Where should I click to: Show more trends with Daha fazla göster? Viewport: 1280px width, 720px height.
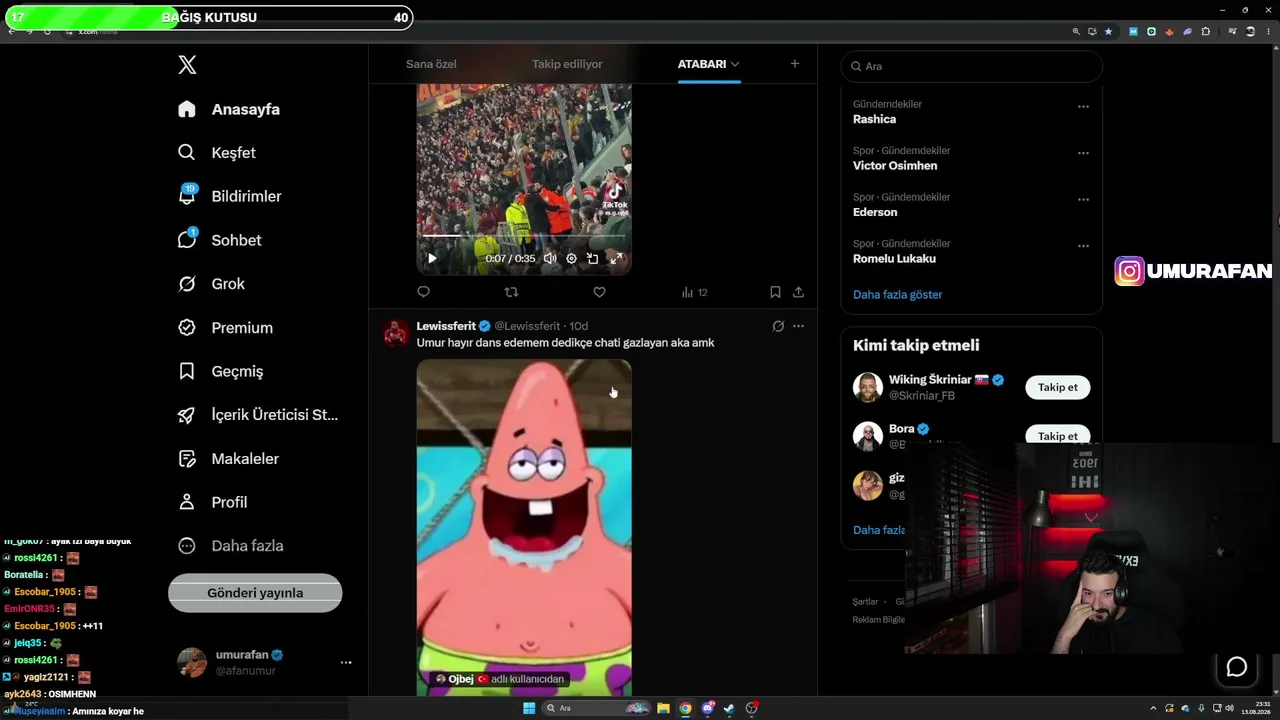click(898, 295)
